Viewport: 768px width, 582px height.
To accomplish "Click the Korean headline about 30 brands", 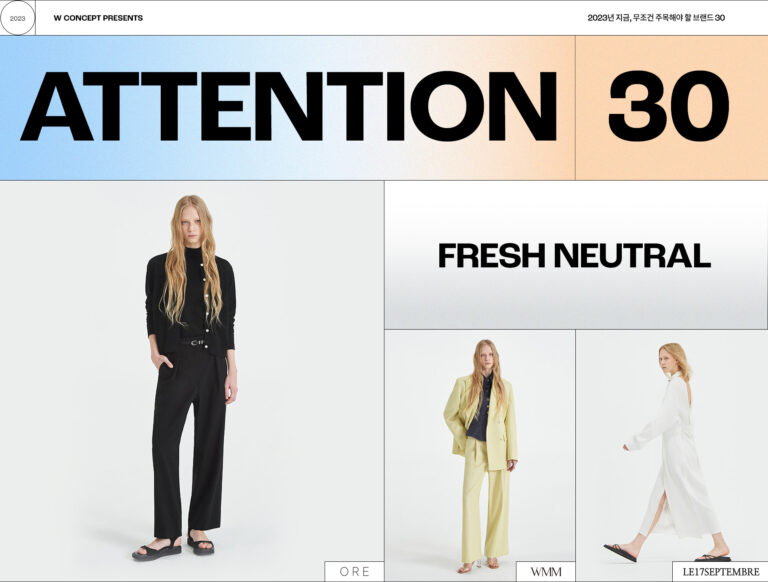I will tap(656, 18).
